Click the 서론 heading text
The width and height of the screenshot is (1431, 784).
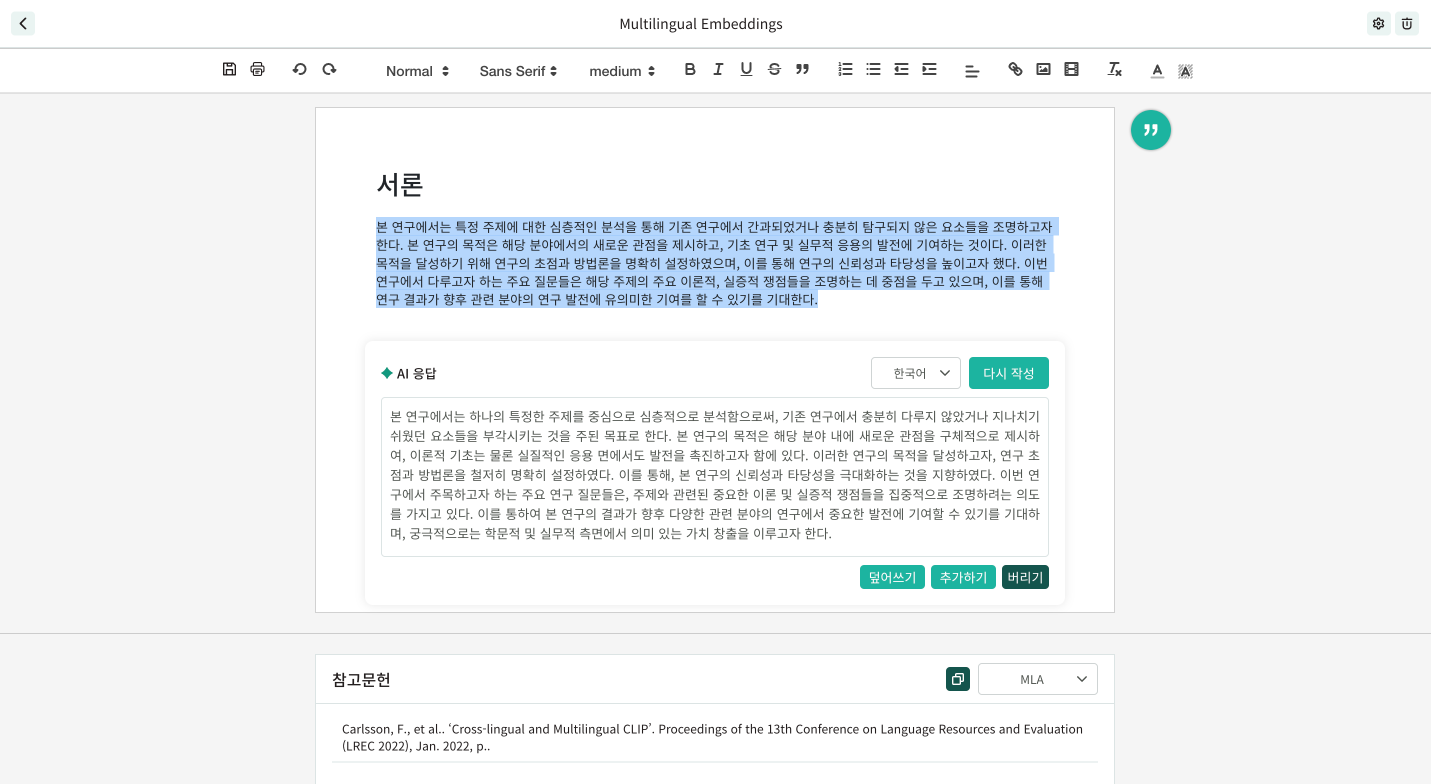400,184
